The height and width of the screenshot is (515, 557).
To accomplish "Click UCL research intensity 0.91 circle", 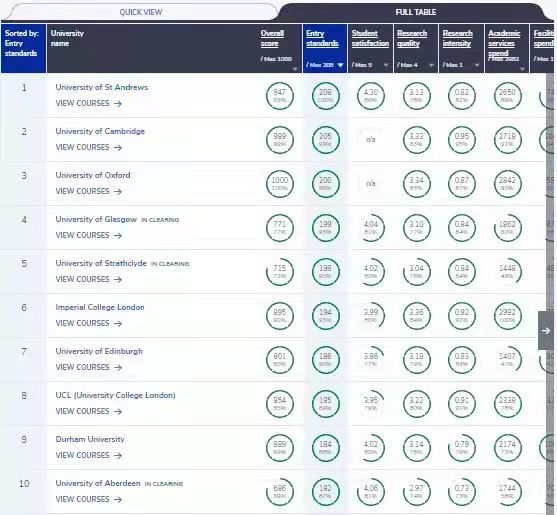I will point(462,404).
